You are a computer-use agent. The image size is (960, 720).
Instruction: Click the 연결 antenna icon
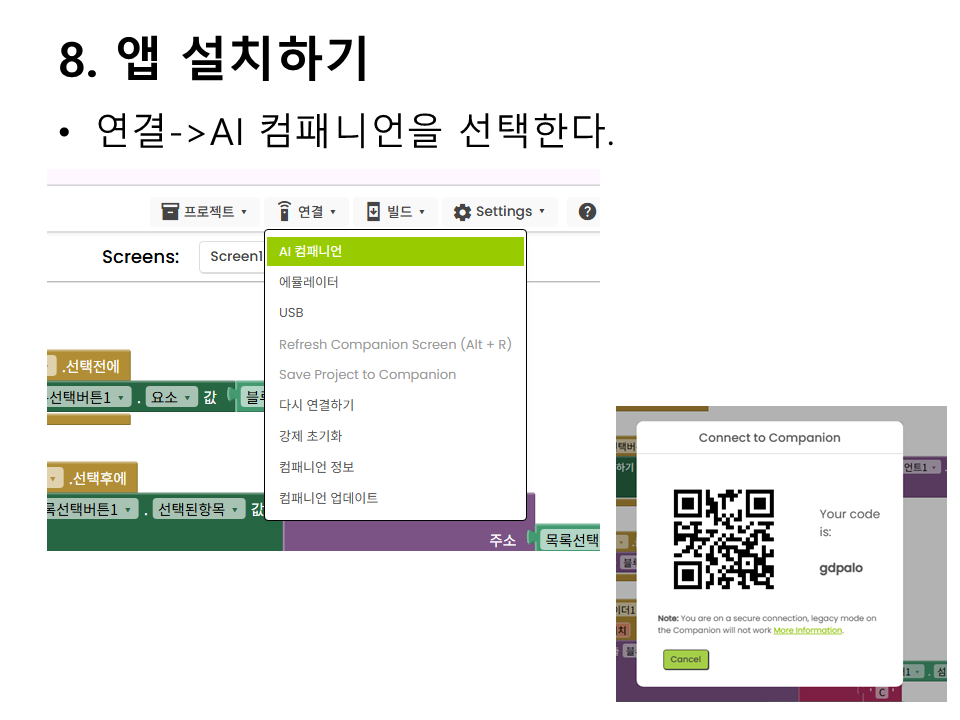click(x=283, y=211)
